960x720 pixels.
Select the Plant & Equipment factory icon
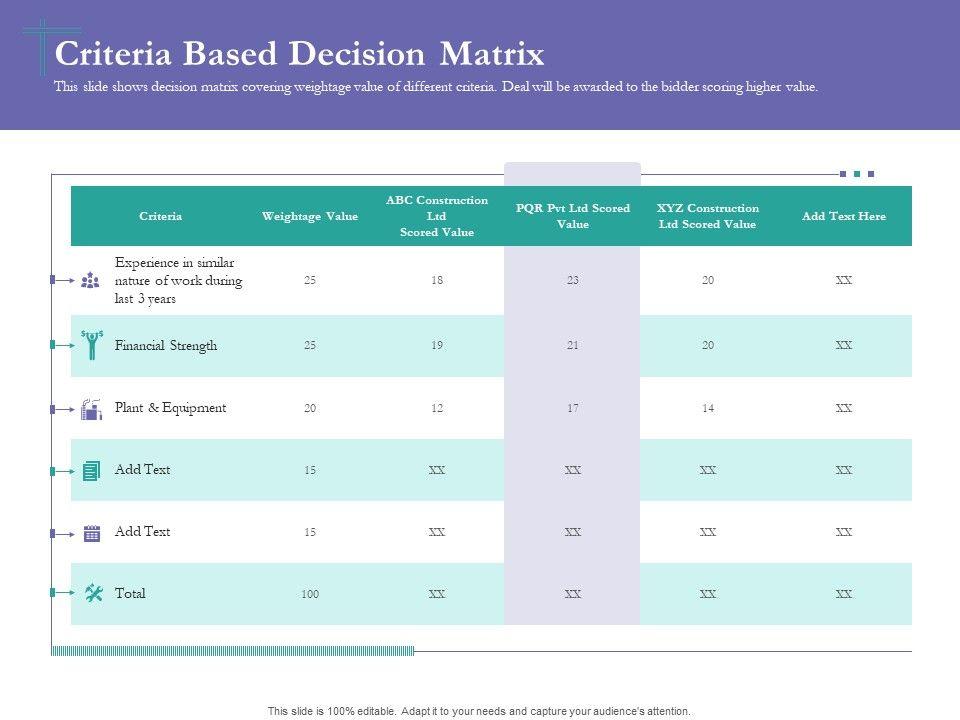(92, 409)
